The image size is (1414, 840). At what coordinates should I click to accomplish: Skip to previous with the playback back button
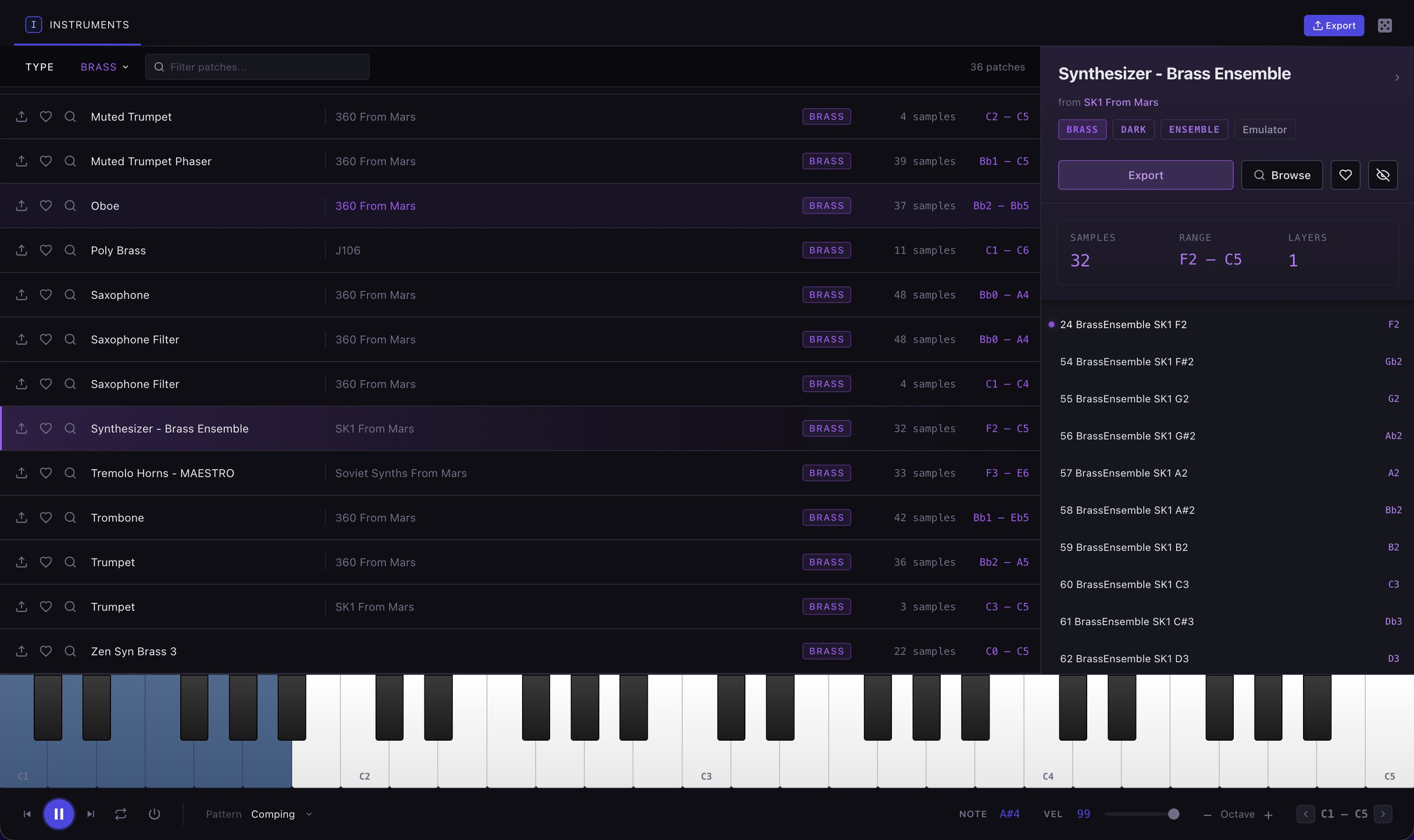pos(27,814)
